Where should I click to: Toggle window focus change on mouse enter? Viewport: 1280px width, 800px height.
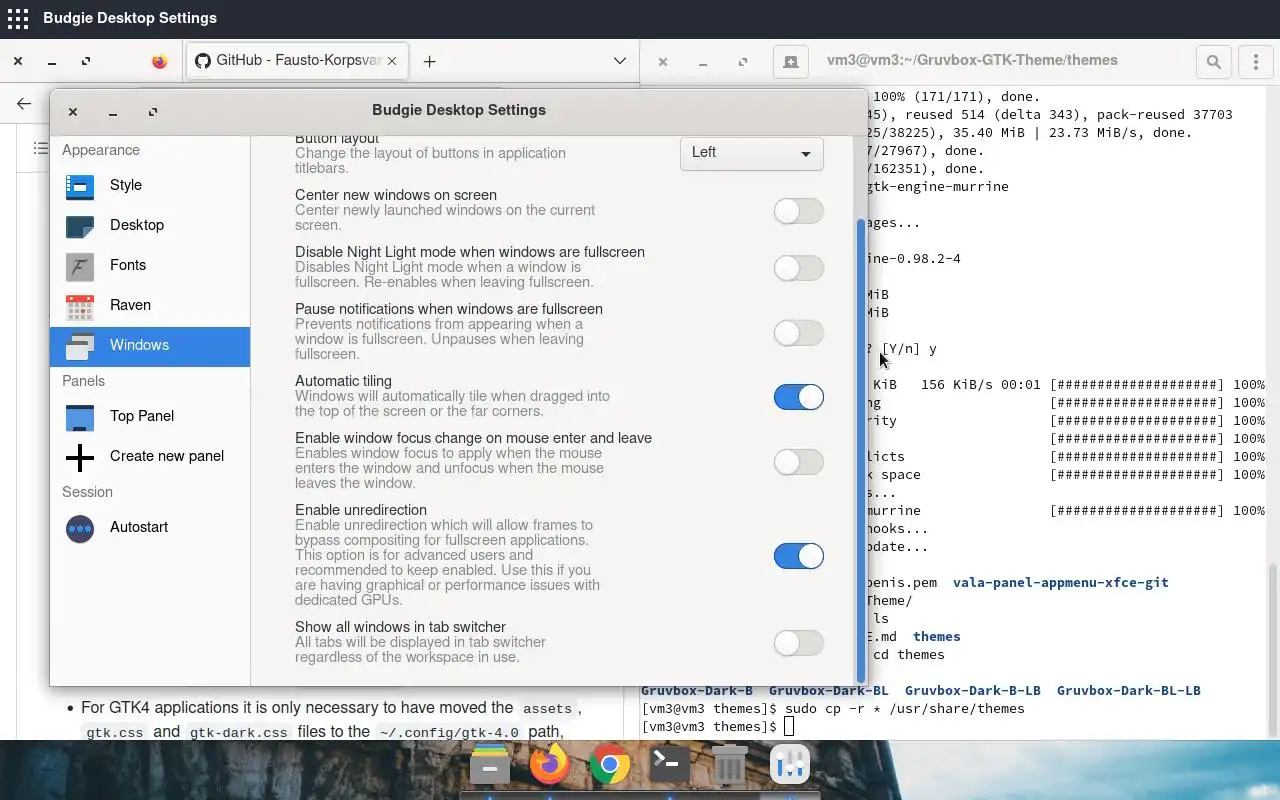coord(798,462)
